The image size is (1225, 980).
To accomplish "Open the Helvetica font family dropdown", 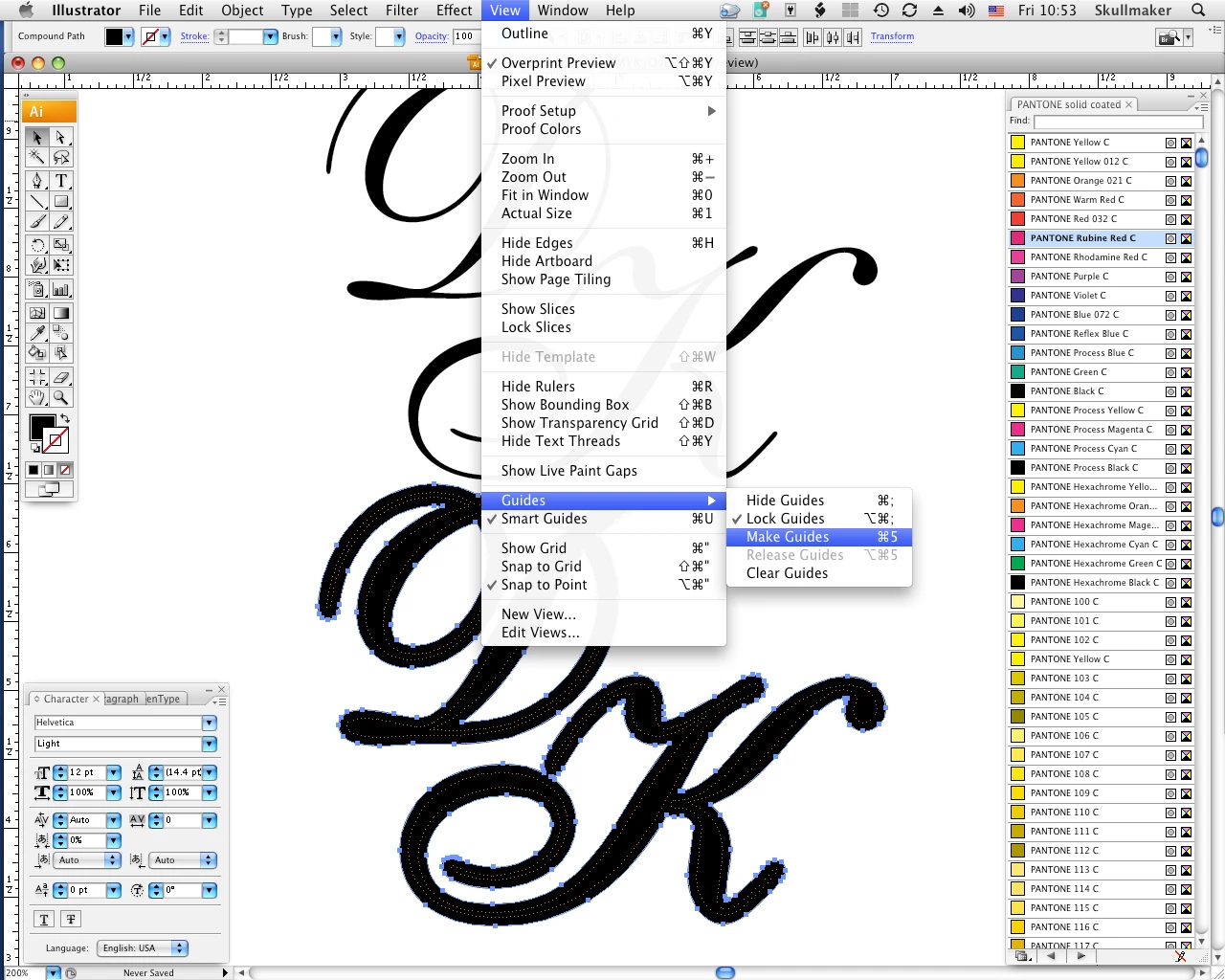I will (210, 723).
